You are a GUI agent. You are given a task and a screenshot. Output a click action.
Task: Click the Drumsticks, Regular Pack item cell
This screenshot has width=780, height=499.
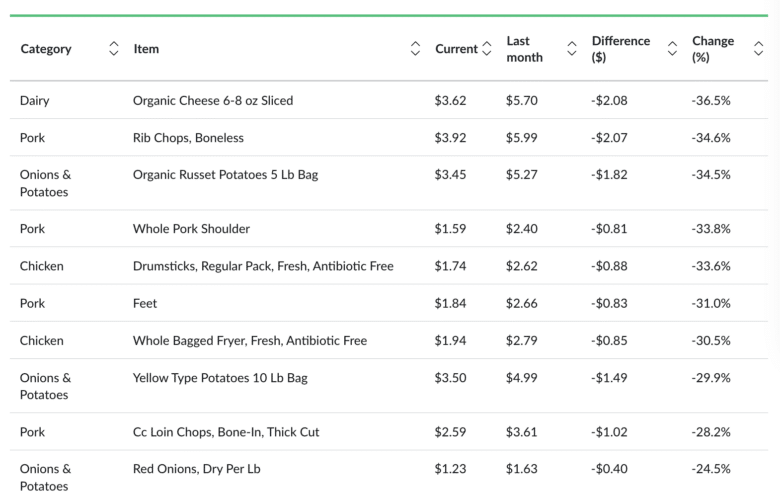[263, 266]
